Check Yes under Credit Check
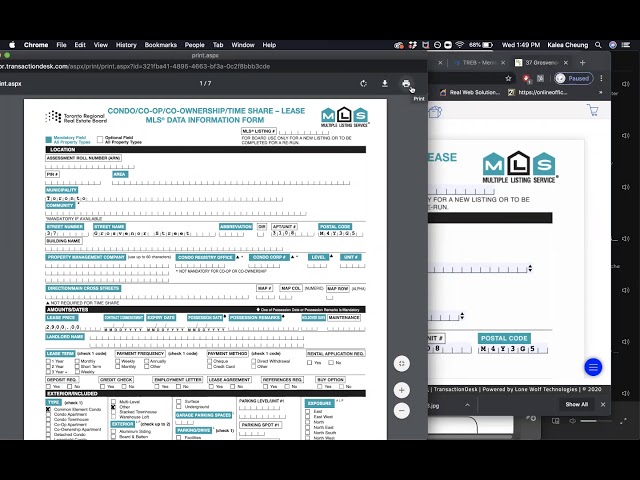 click(x=102, y=386)
